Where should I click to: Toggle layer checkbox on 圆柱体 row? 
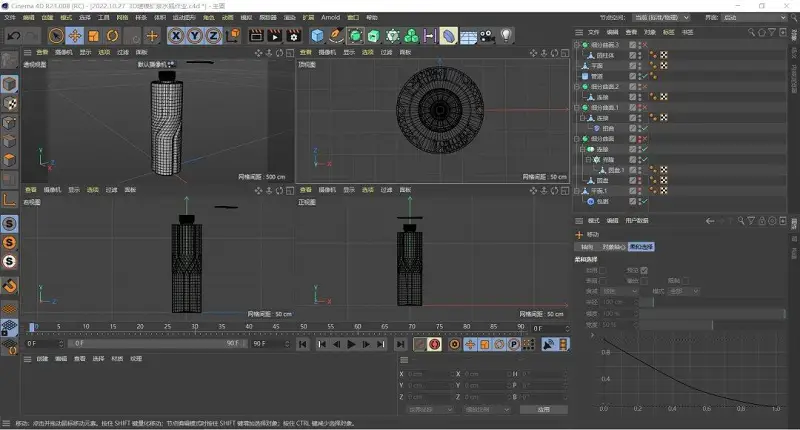click(x=633, y=55)
